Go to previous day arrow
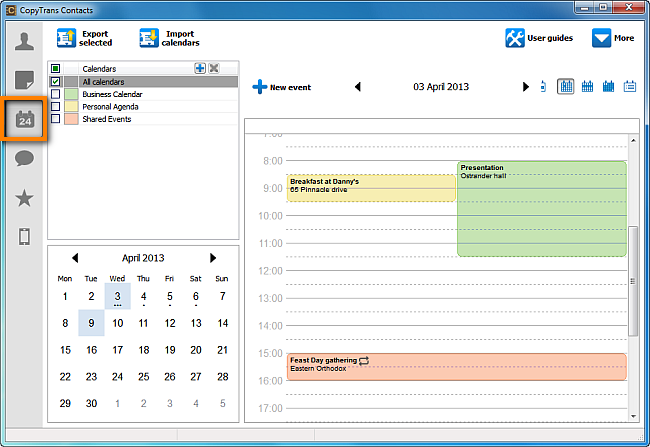The height and width of the screenshot is (447, 650). [358, 87]
